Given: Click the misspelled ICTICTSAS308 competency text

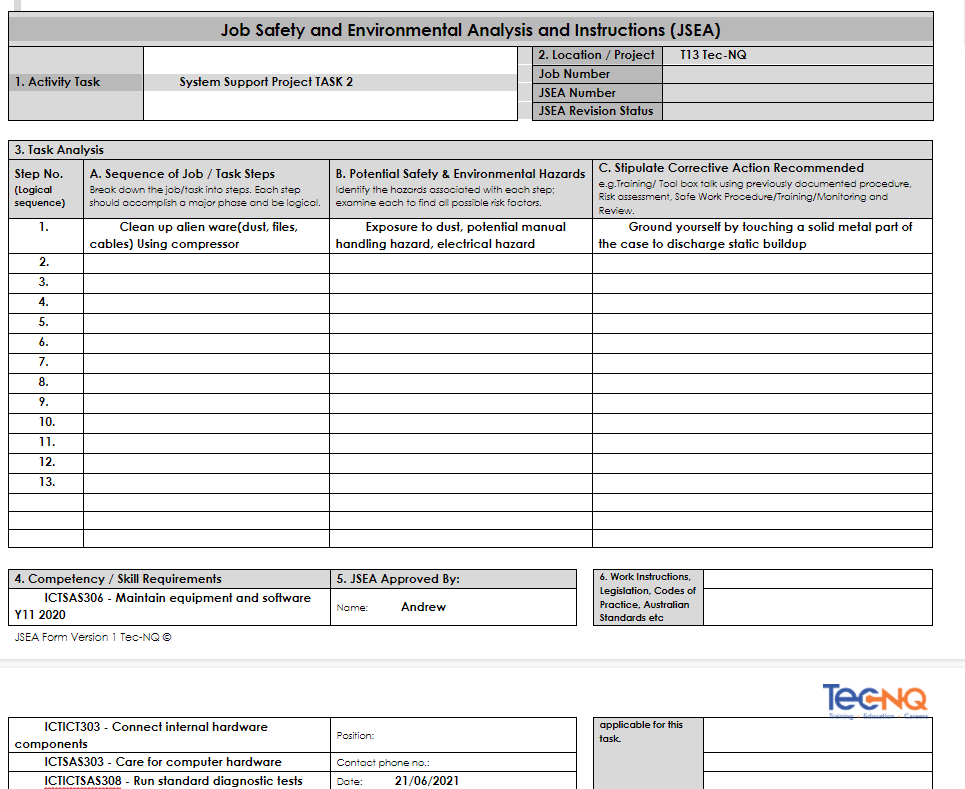Looking at the screenshot, I should (x=172, y=781).
